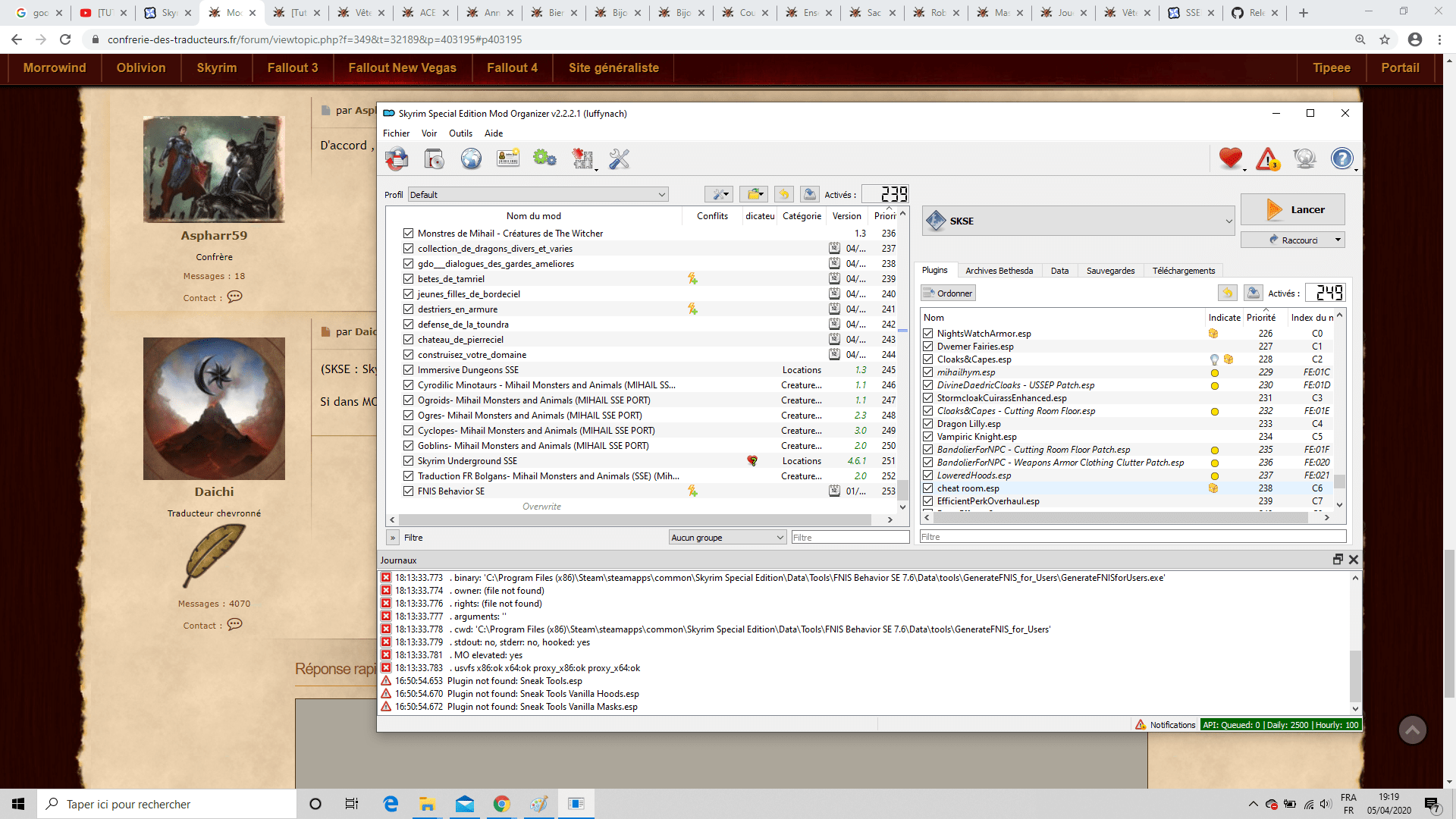Uncheck betes_de_tamriel mod checkbox
This screenshot has width=1456, height=819.
click(x=408, y=279)
